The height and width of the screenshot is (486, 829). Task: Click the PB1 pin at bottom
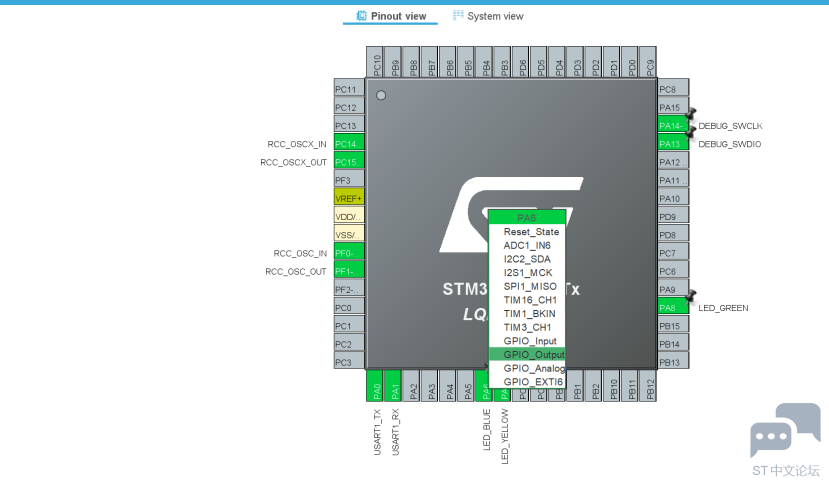(575, 386)
